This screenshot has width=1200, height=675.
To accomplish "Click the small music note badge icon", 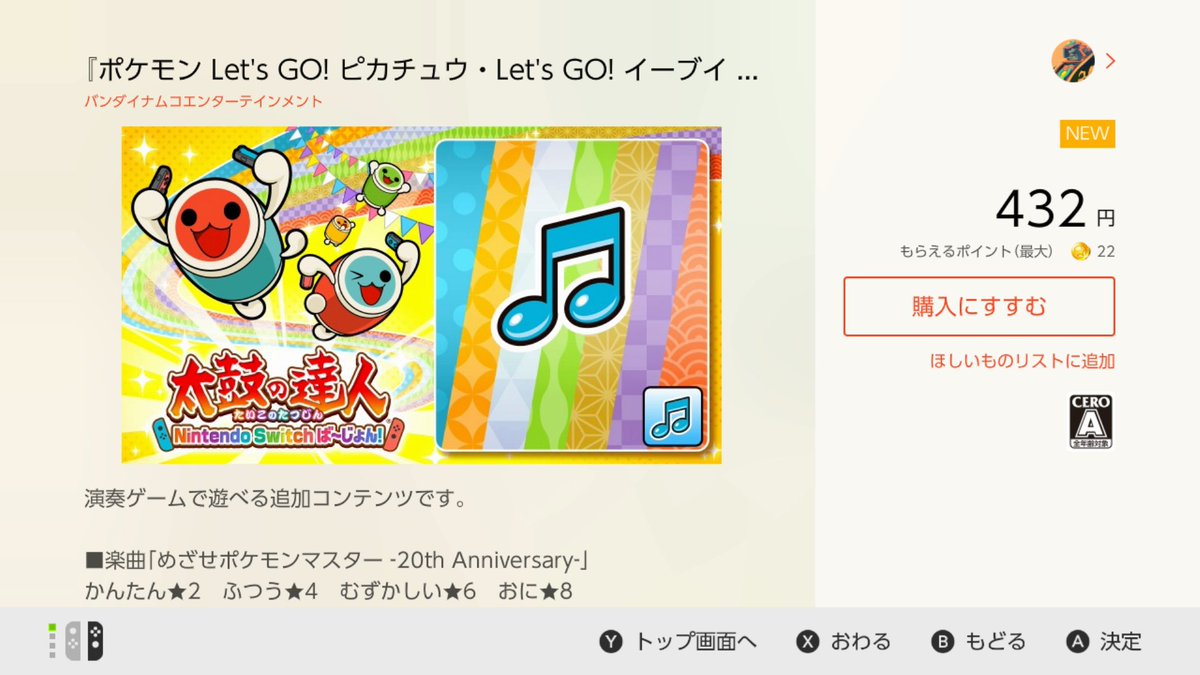I will point(672,414).
